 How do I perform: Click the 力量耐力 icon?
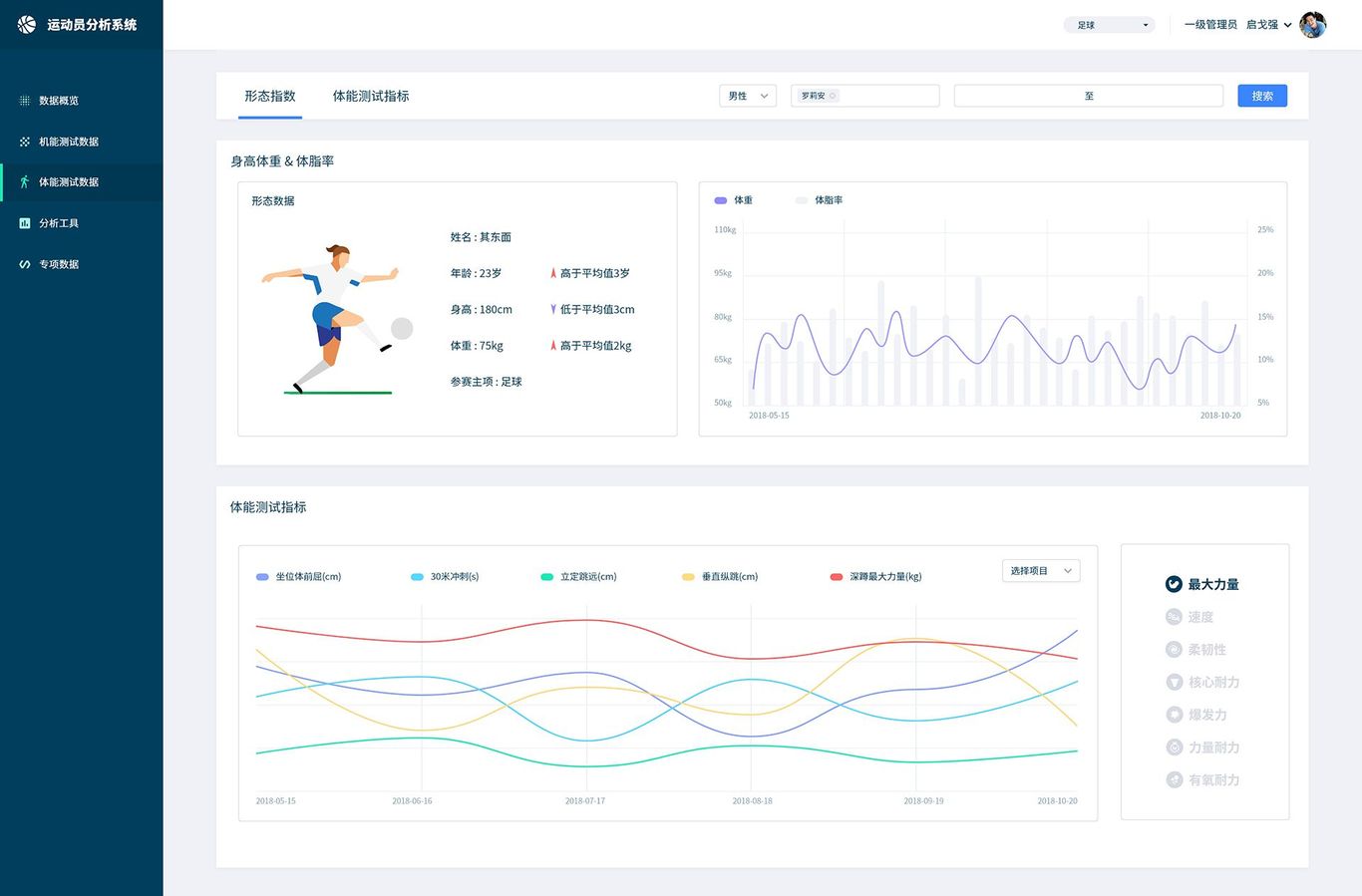(1175, 747)
